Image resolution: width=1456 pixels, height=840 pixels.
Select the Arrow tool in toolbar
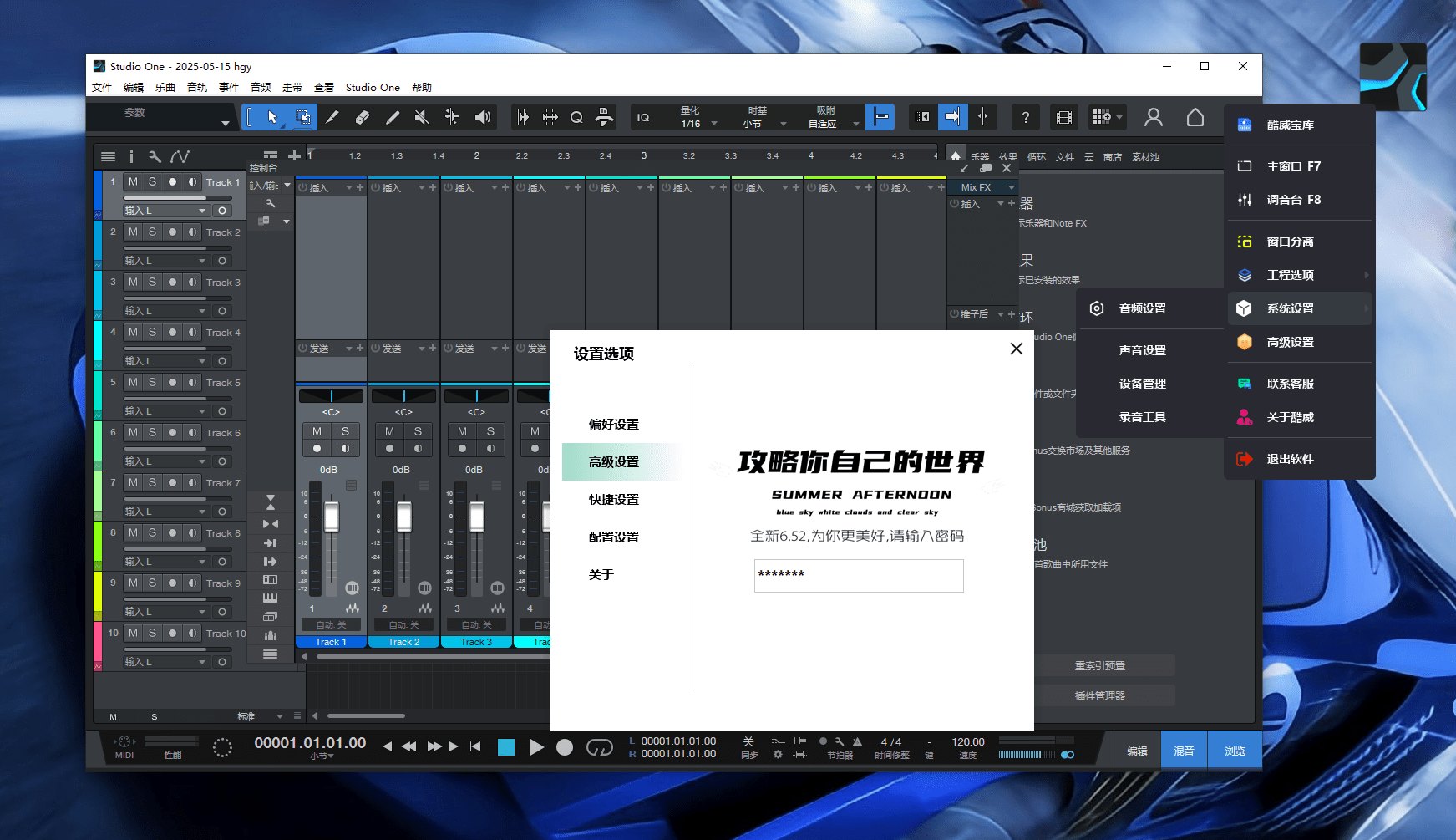click(272, 117)
